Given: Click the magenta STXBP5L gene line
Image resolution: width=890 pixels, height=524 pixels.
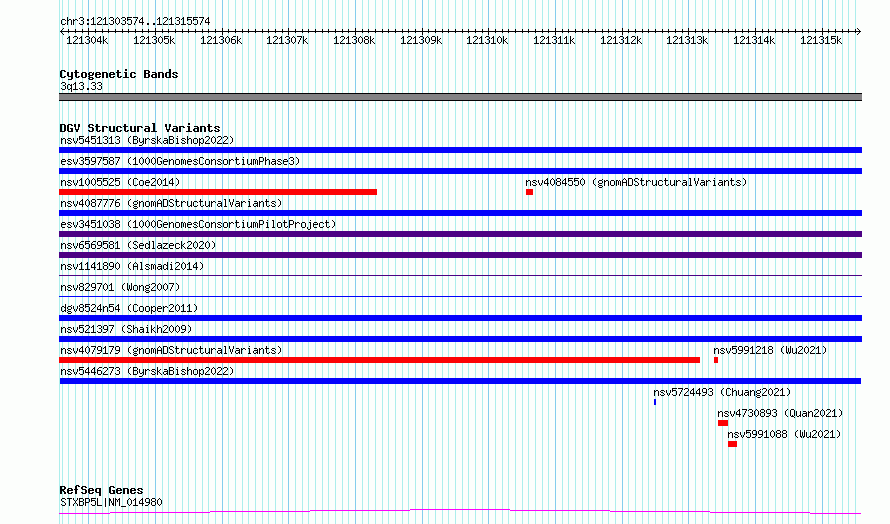Looking at the screenshot, I should pyautogui.click(x=460, y=512).
